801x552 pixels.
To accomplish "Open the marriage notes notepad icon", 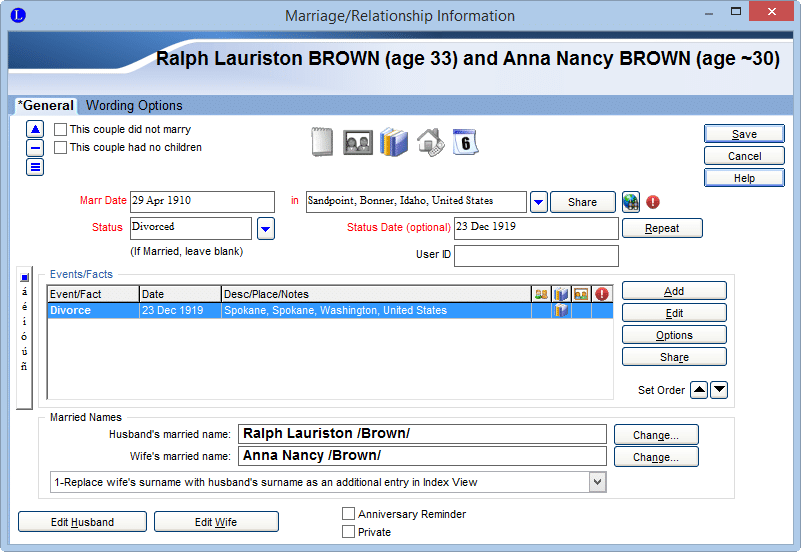I will tap(322, 142).
